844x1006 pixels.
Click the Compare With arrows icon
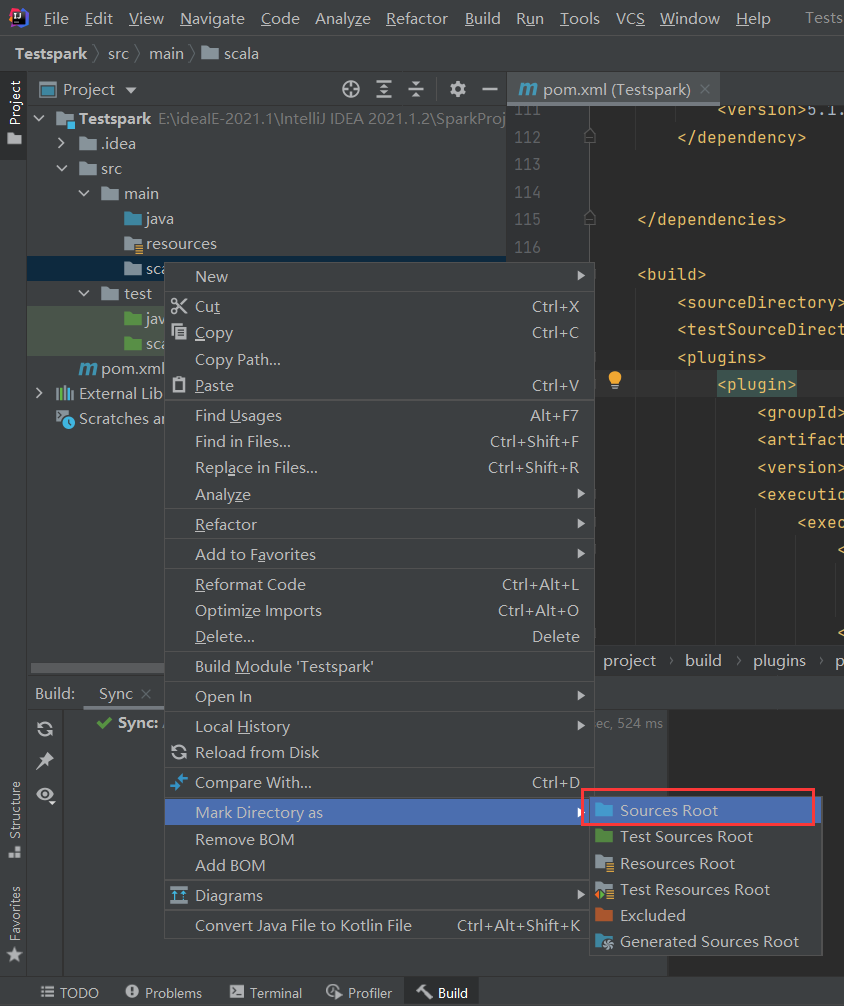pos(179,782)
